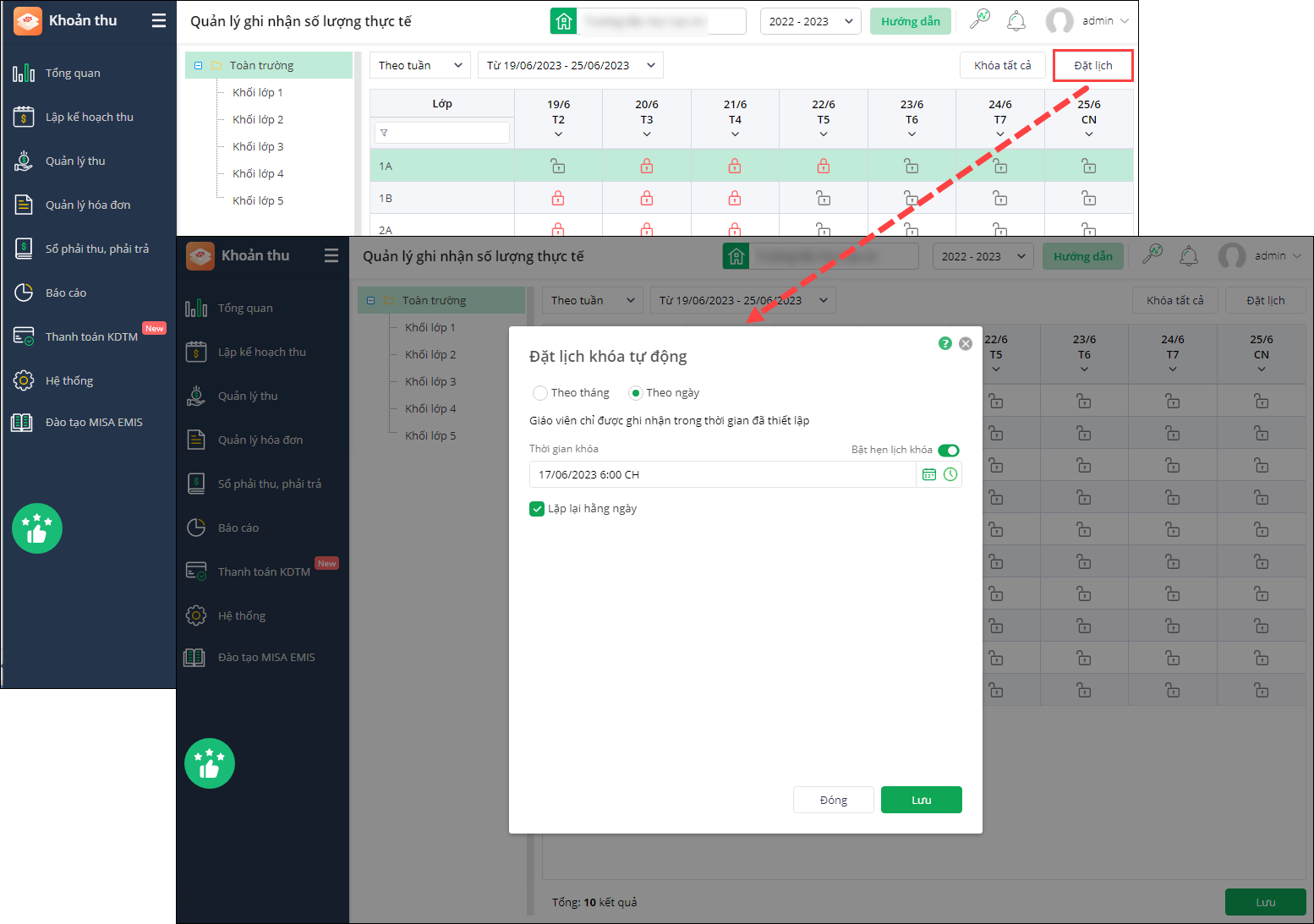
Task: Open the 2022 - 2023 dropdown in bottom window
Action: click(x=983, y=256)
